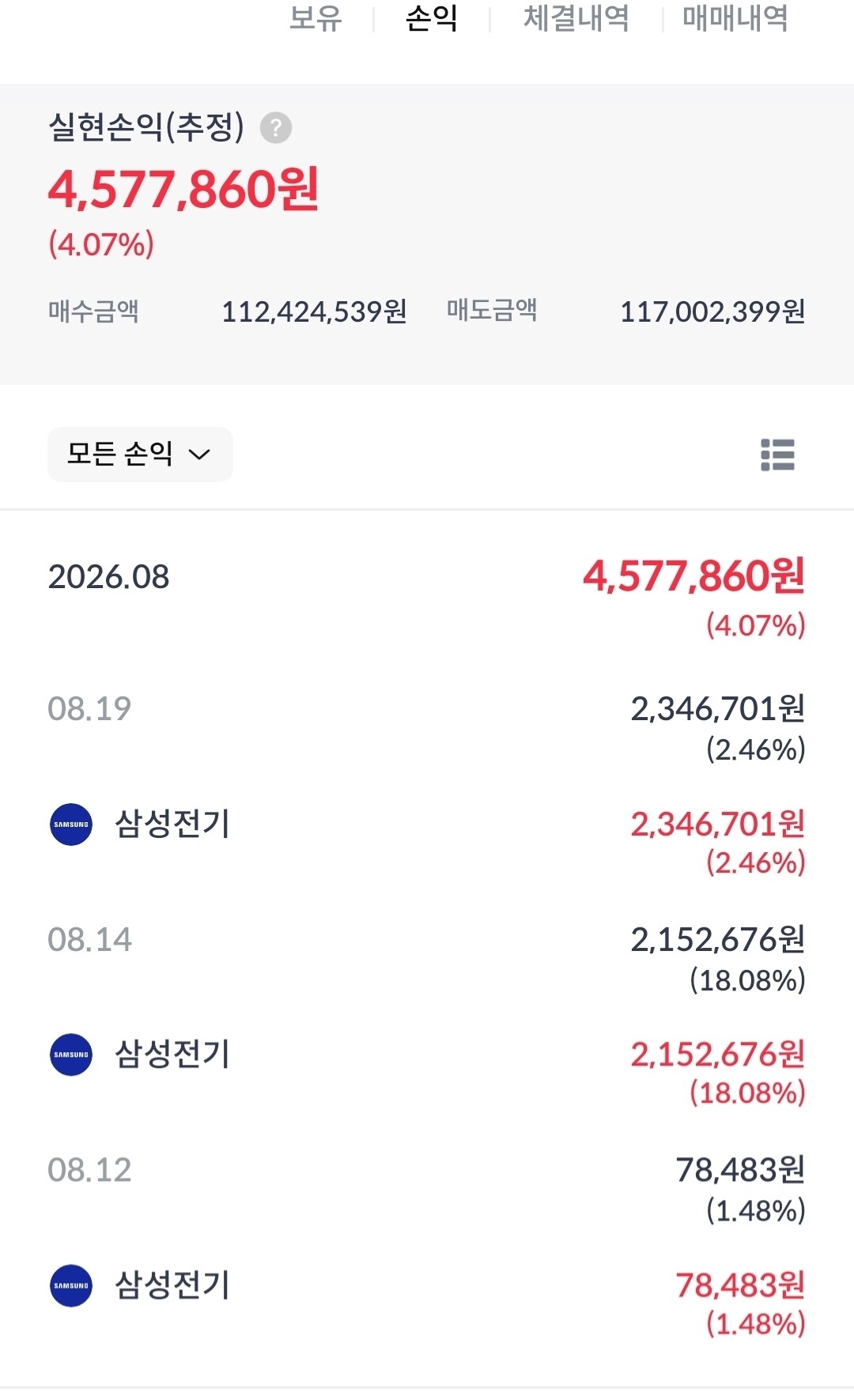Open 삼성전기 entry with 2,346,701원 profit

tap(427, 841)
